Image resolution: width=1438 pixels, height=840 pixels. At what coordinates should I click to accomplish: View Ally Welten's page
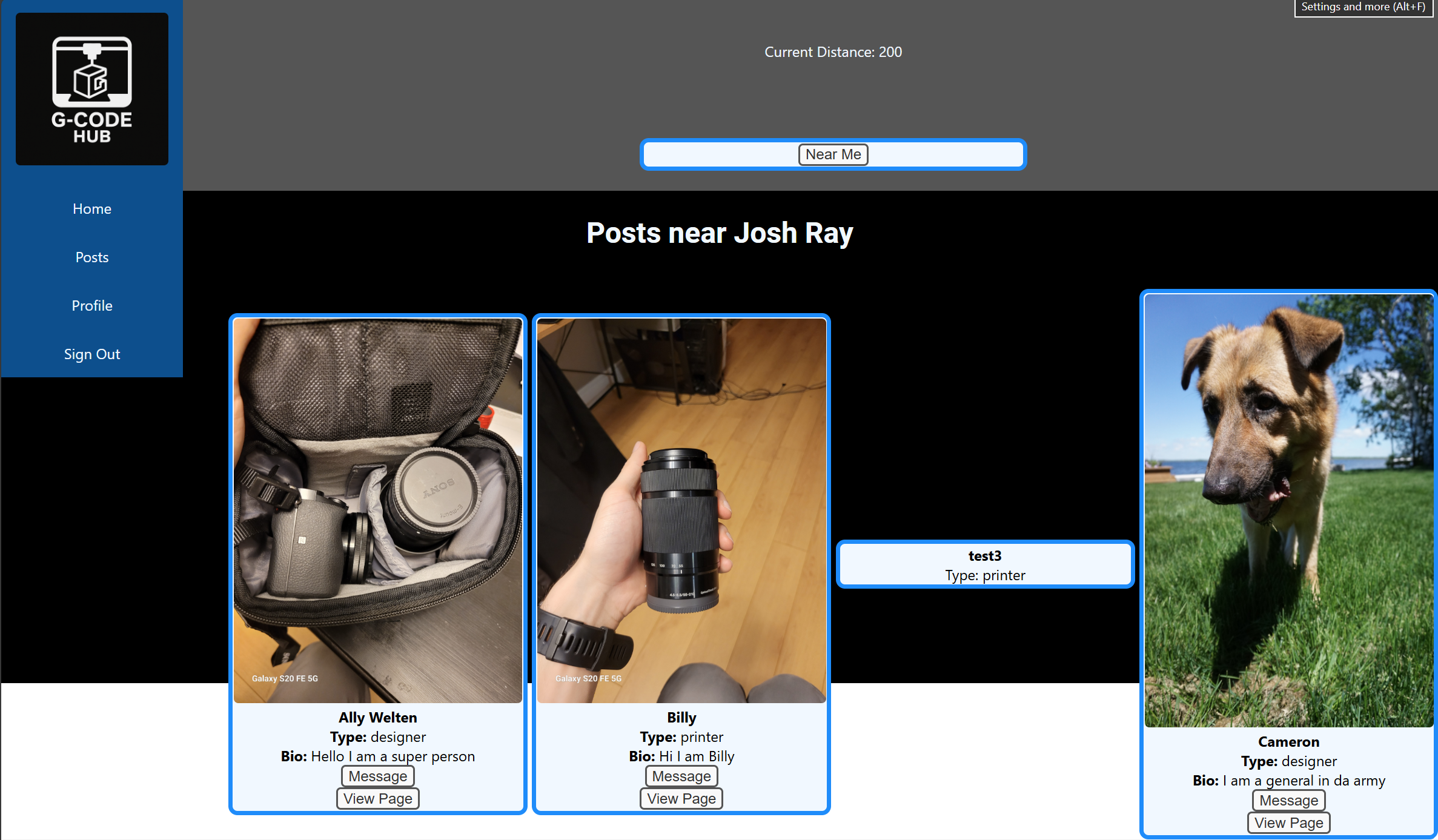[x=377, y=799]
